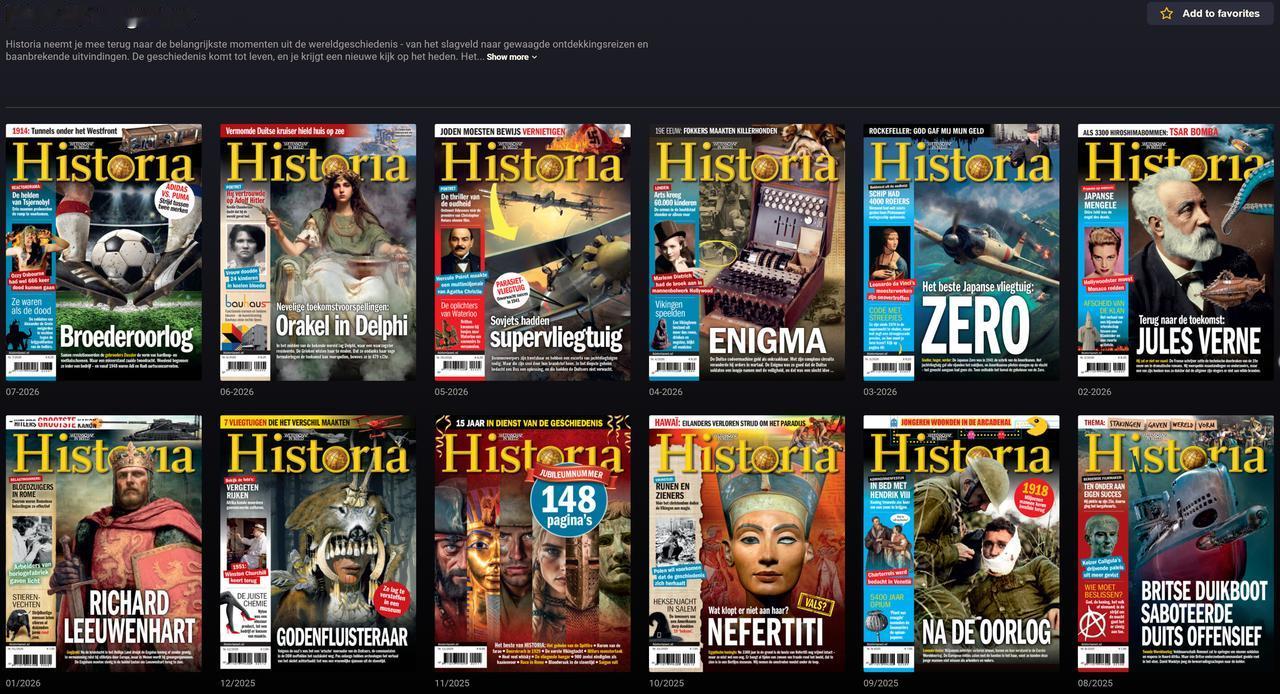Open the Britse duikboot issue cover

1176,544
